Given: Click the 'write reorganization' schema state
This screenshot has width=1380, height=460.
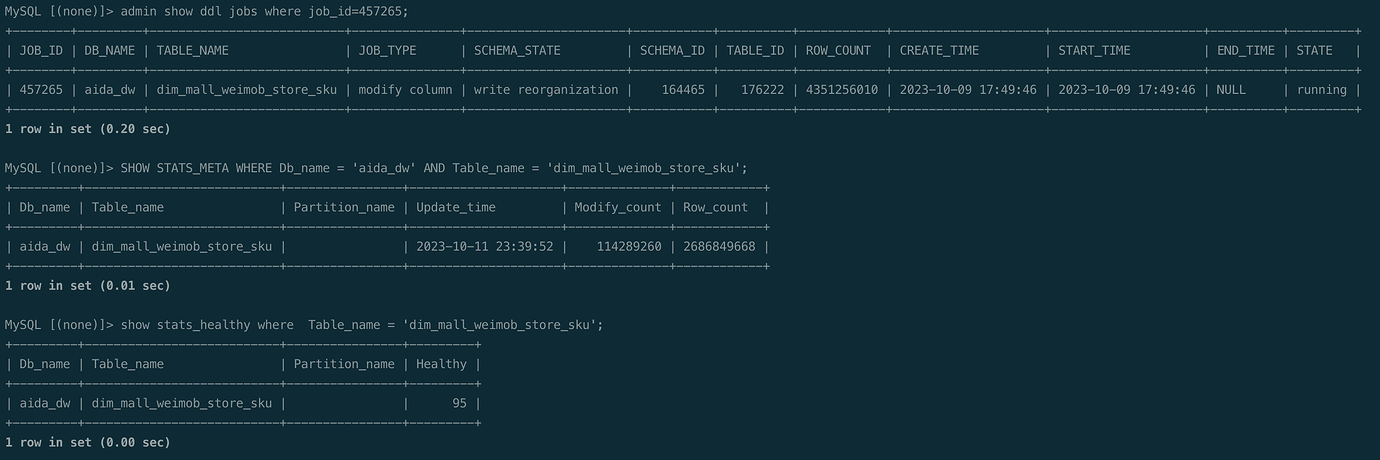Looking at the screenshot, I should [x=546, y=90].
